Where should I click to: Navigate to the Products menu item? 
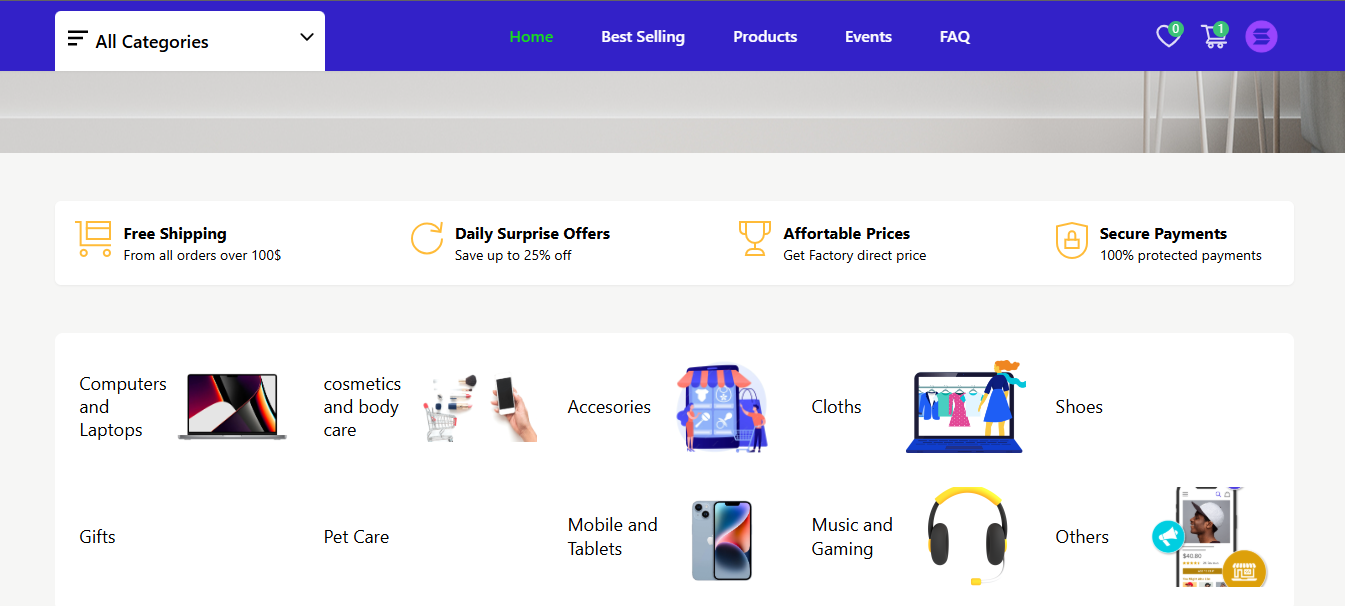(x=765, y=37)
